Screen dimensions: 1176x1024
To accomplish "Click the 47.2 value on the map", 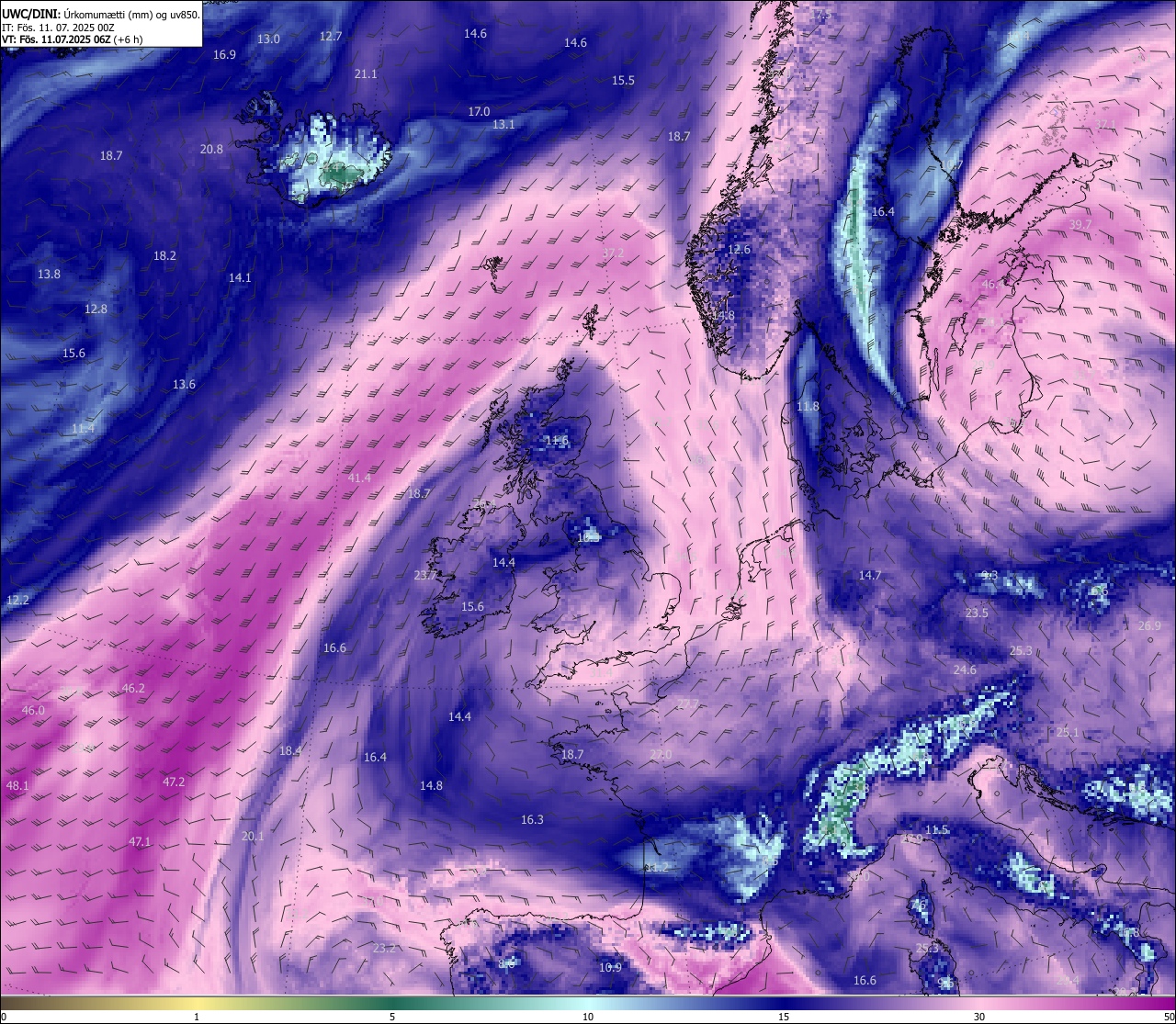I will [174, 782].
